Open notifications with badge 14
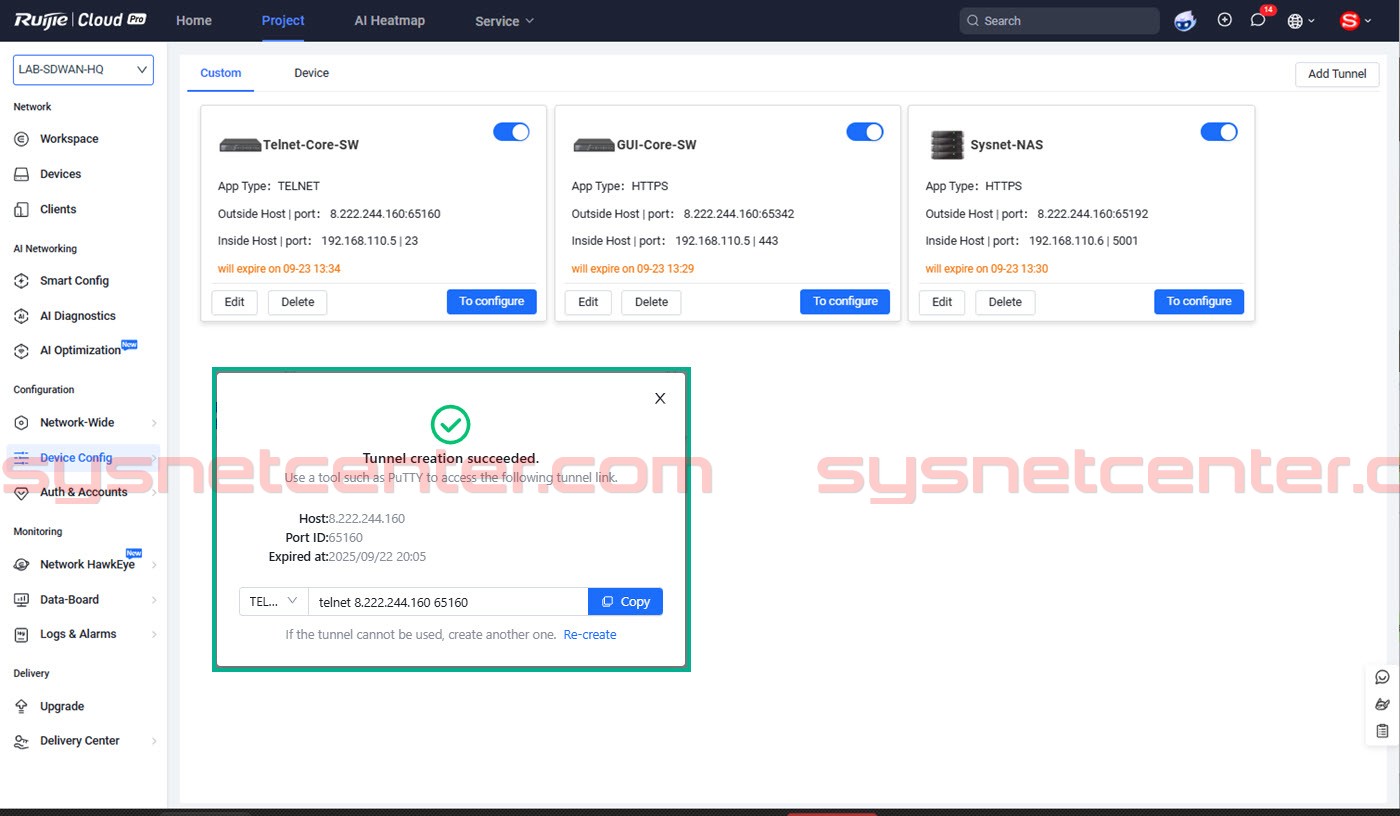 1259,20
